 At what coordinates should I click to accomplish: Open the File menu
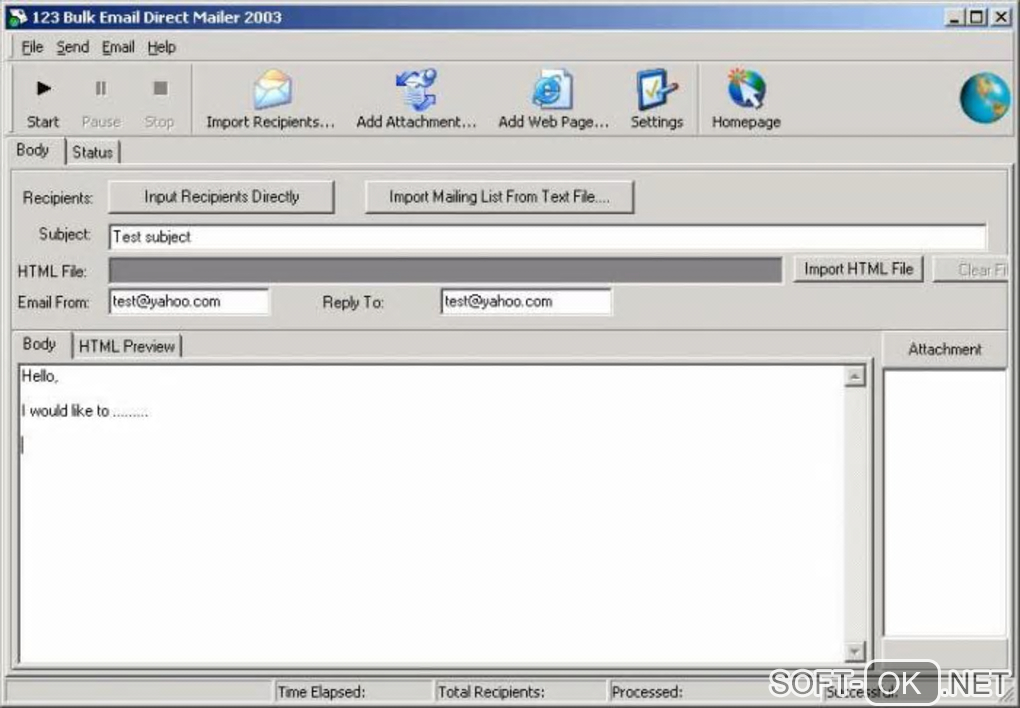click(x=32, y=48)
